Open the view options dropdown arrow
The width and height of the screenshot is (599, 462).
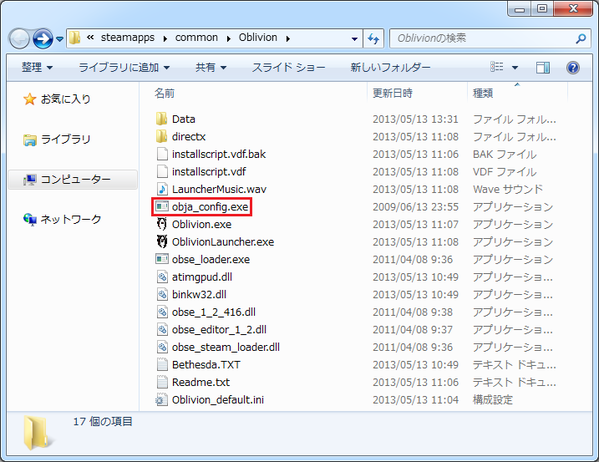pos(515,68)
